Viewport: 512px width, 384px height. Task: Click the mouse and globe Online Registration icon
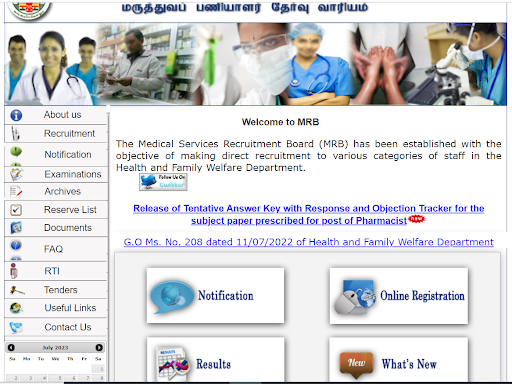click(355, 297)
